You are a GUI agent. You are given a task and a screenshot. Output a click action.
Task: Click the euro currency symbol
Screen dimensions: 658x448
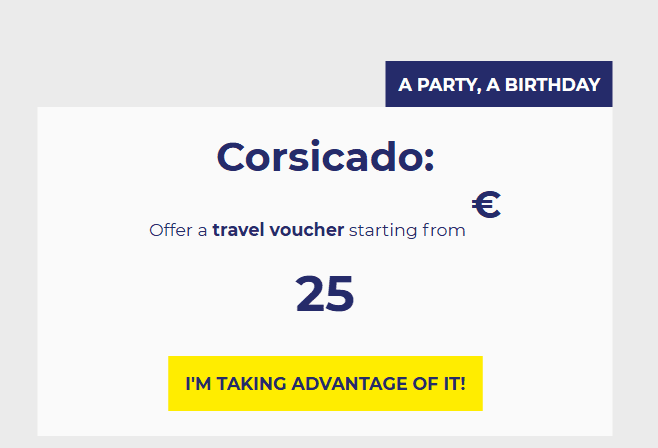486,205
